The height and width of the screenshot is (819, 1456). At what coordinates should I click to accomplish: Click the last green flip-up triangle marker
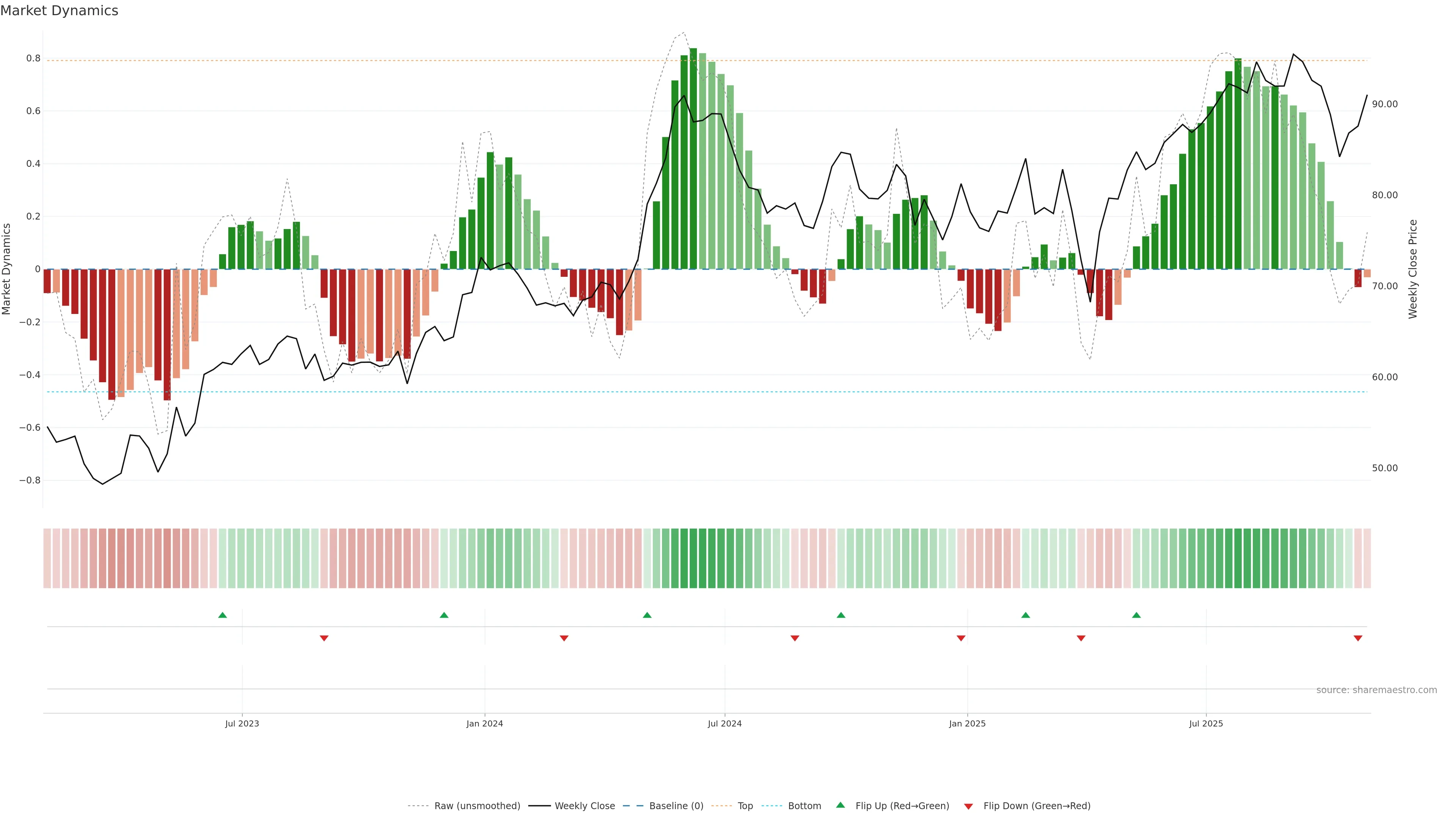tap(1136, 615)
